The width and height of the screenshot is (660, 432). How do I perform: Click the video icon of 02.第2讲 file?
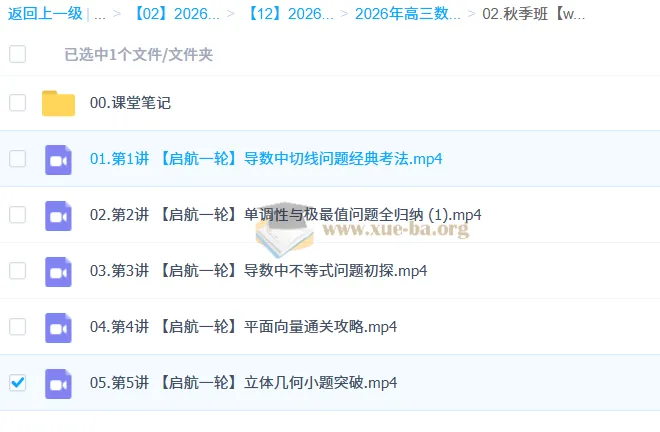[x=58, y=215]
